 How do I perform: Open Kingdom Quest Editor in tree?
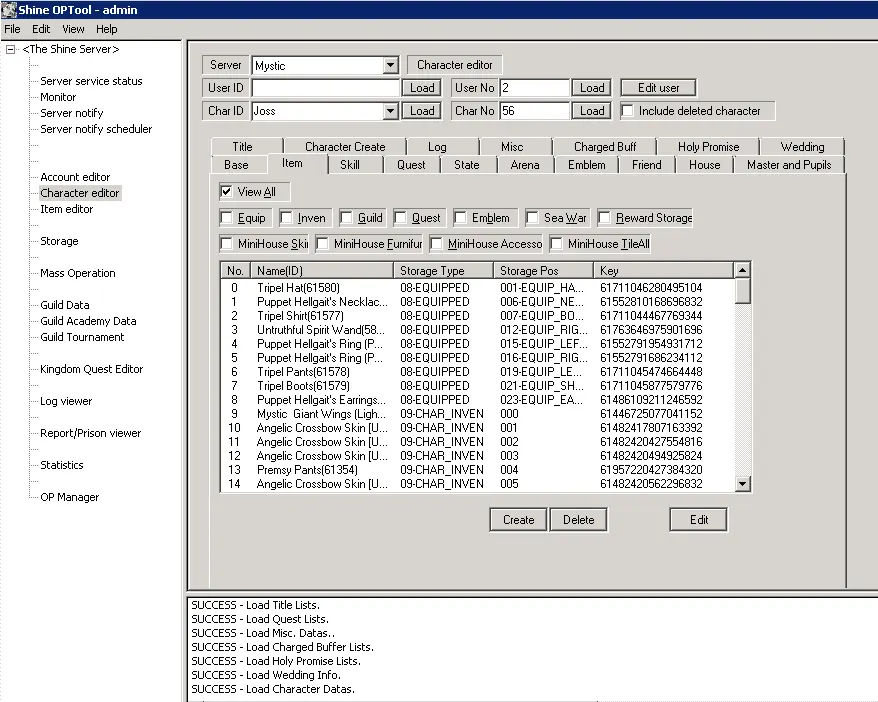[x=91, y=369]
